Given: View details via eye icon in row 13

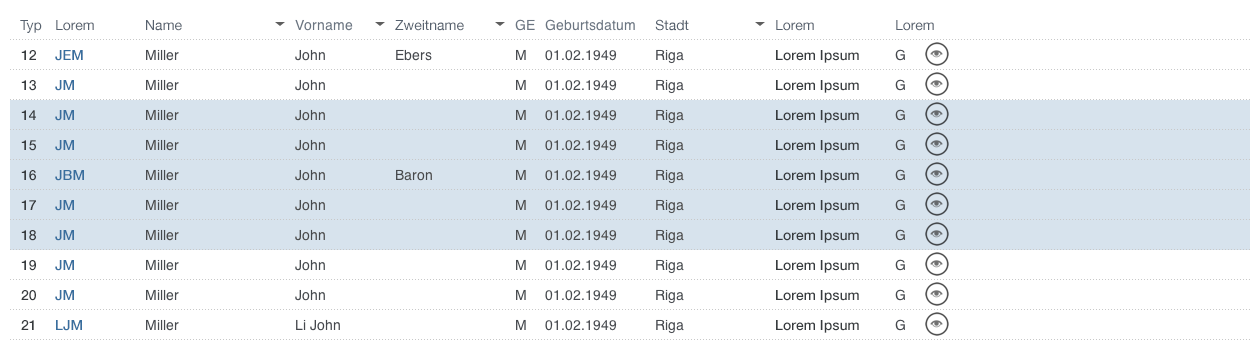Looking at the screenshot, I should [936, 85].
